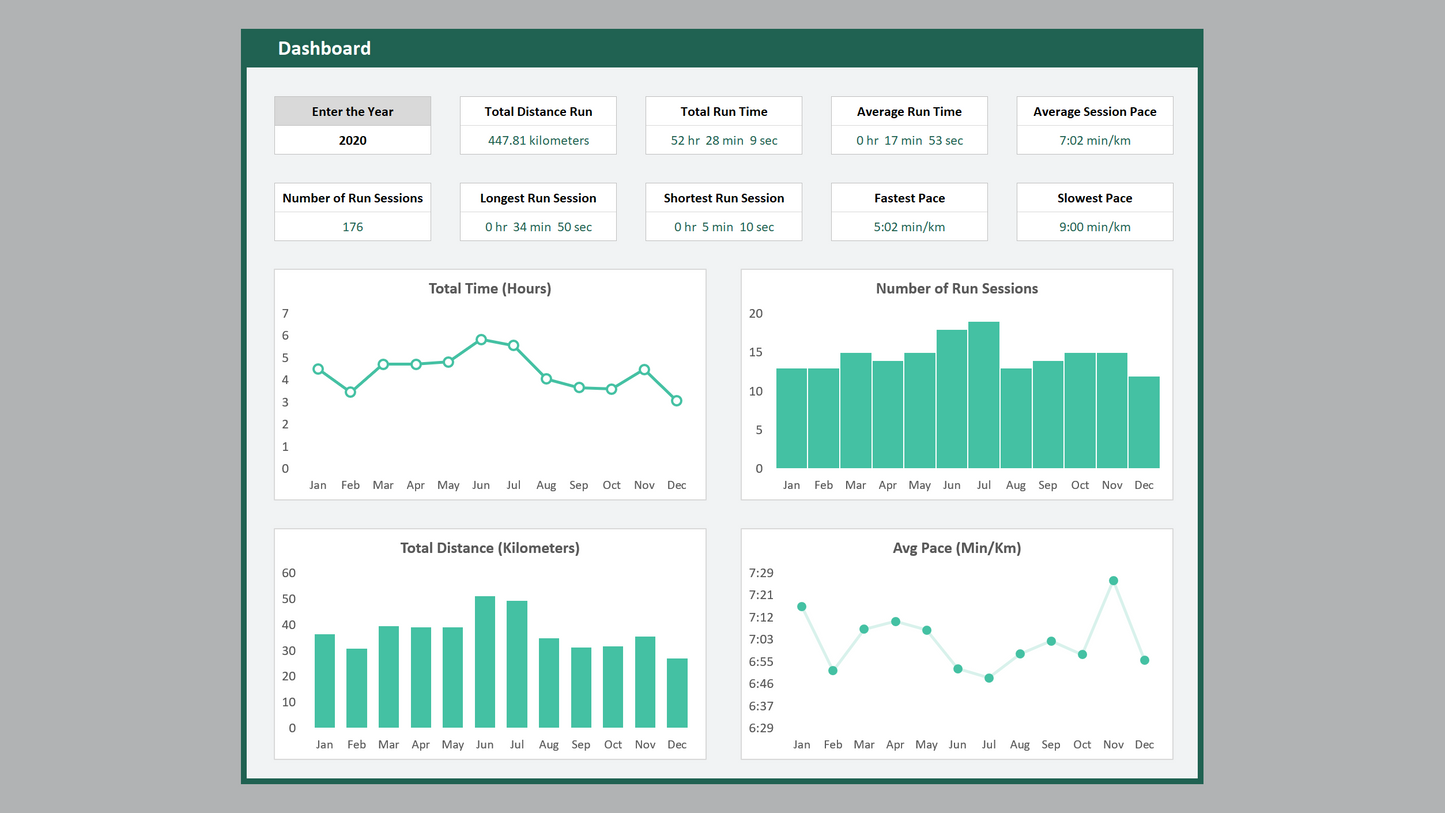Select the Total Time (Hours) chart title
The height and width of the screenshot is (813, 1445).
[x=490, y=289]
